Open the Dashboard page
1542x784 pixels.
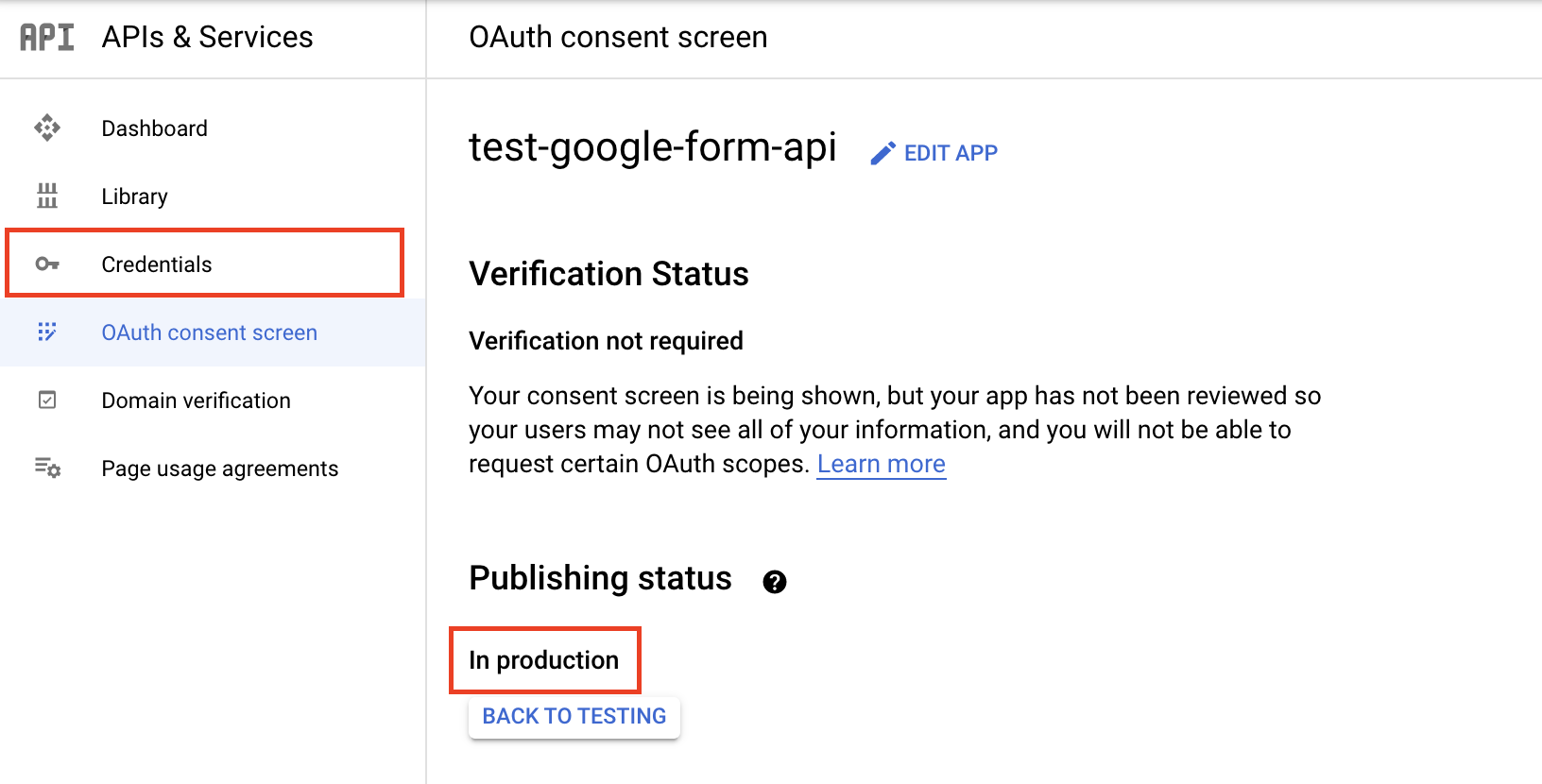pos(155,128)
